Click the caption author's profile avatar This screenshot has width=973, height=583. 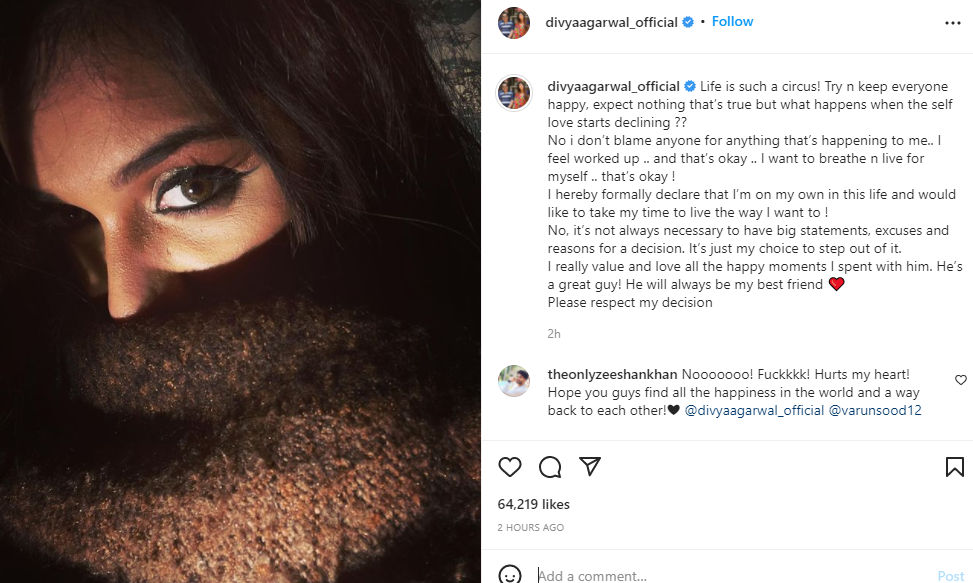coord(514,92)
